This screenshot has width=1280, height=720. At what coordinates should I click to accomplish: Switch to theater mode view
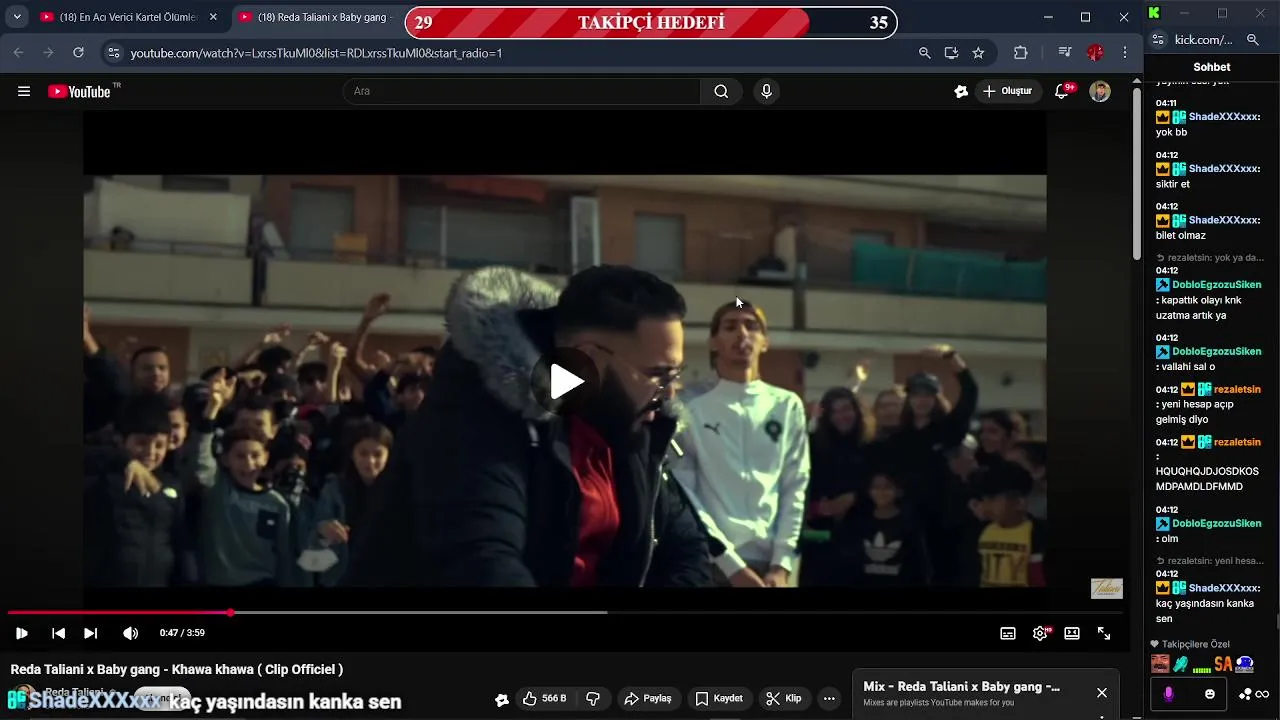1072,633
